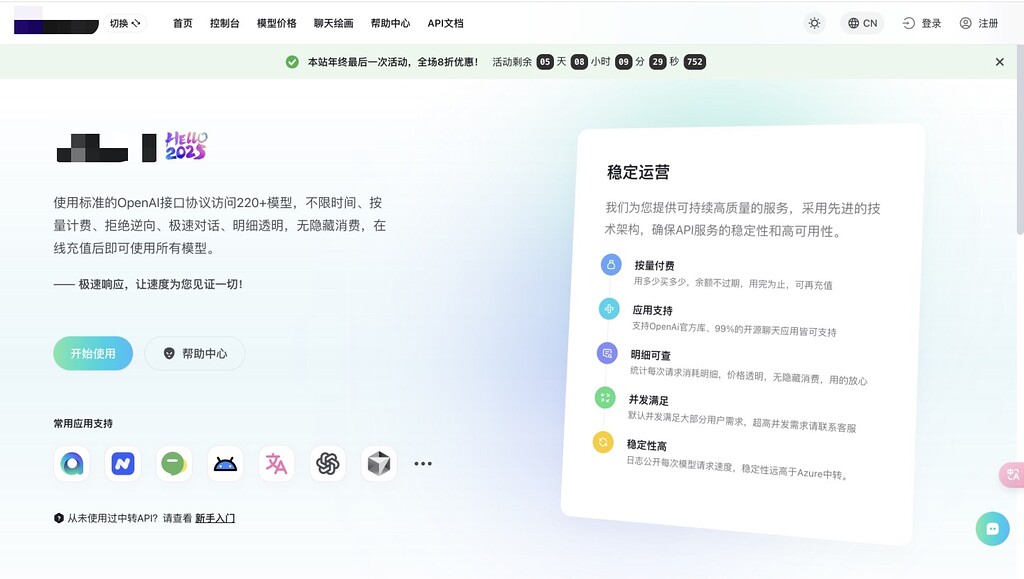Open 帮助中心 in top navigation

[391, 23]
